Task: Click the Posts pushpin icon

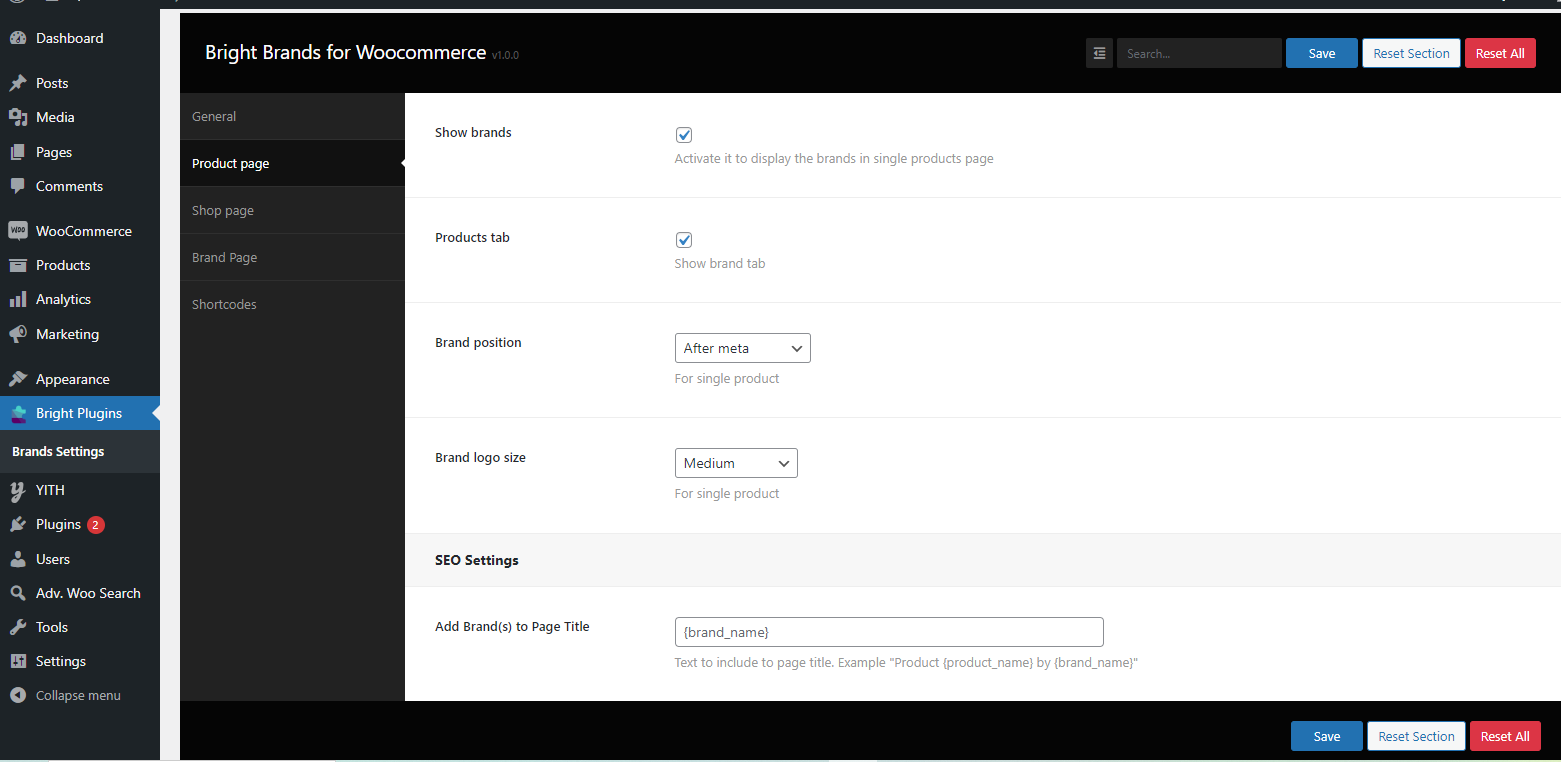Action: [18, 83]
